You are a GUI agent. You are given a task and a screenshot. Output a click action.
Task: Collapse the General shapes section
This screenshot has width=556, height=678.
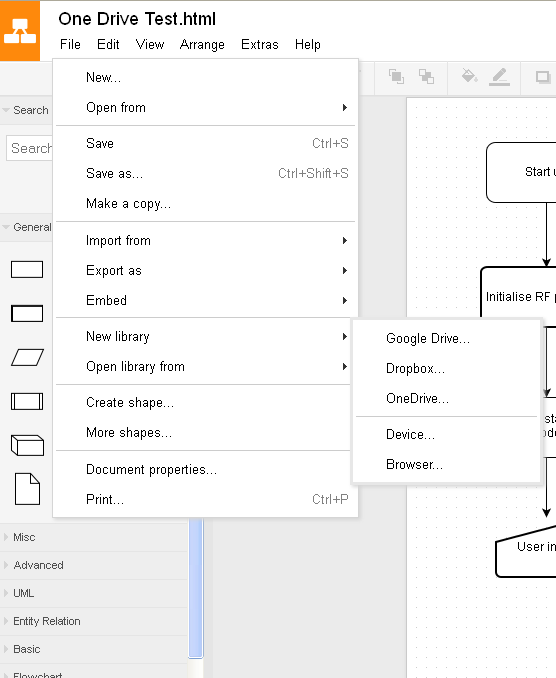coord(26,227)
